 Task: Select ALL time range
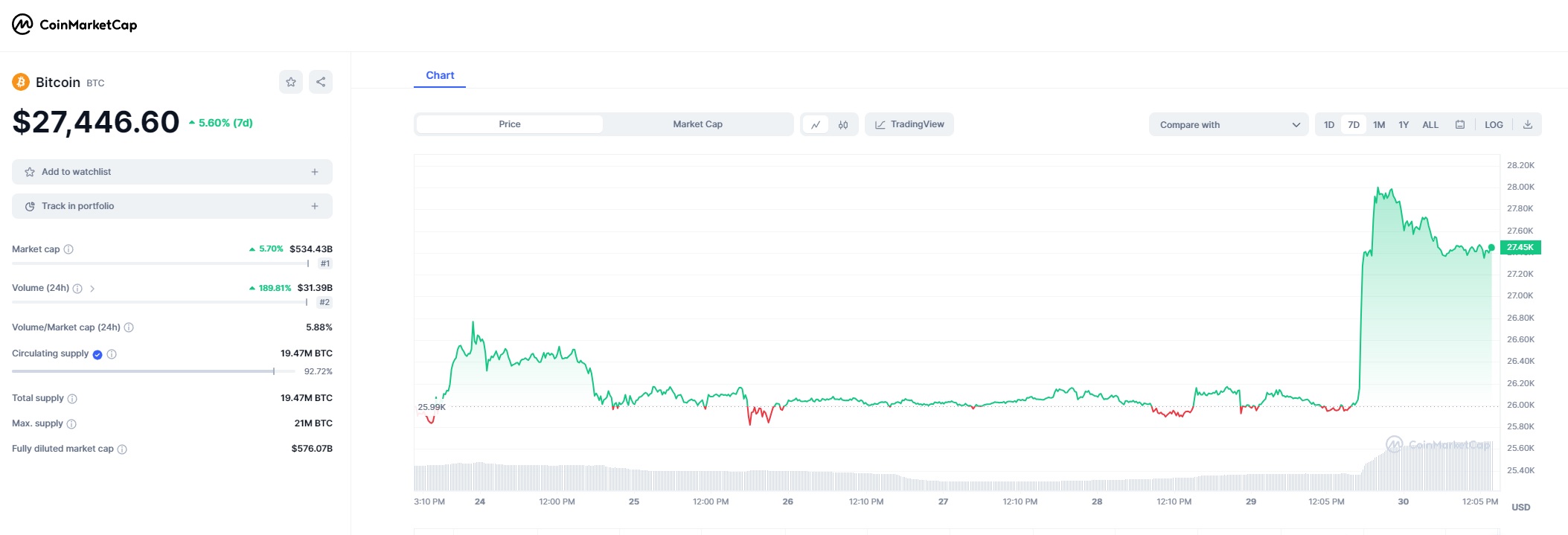[1430, 124]
